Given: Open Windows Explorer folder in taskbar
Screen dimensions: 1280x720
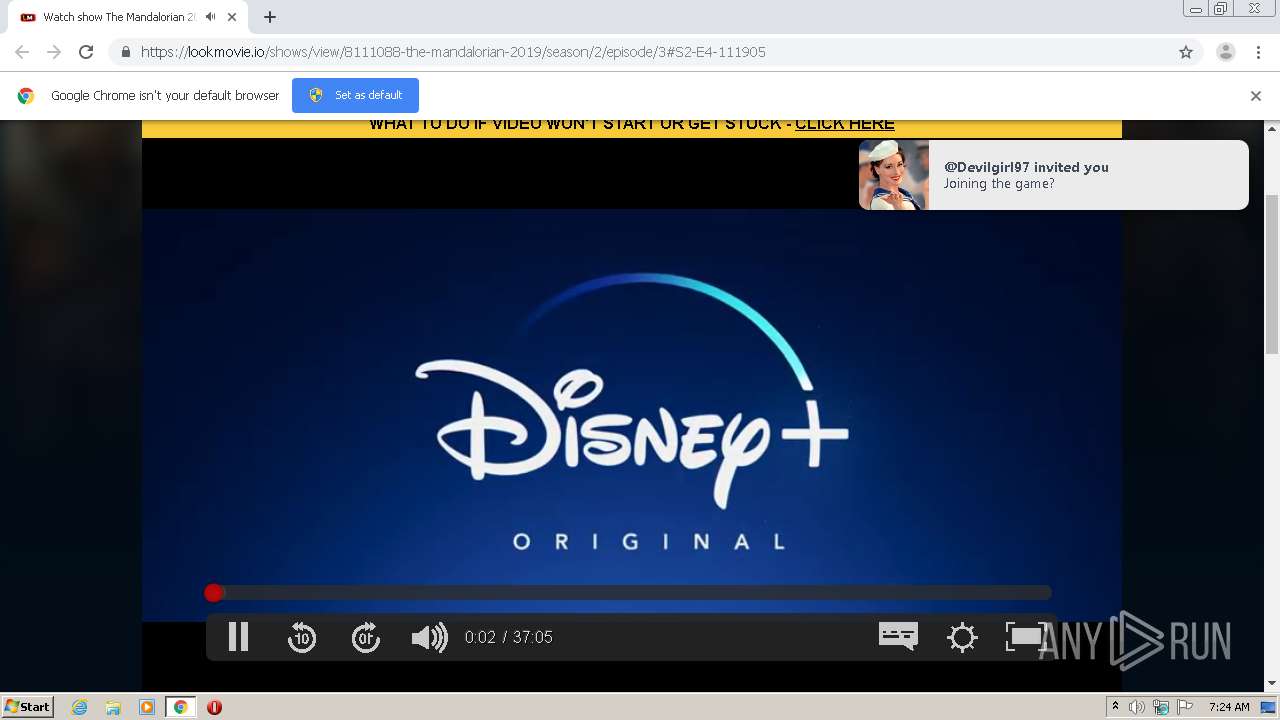Looking at the screenshot, I should coord(113,707).
